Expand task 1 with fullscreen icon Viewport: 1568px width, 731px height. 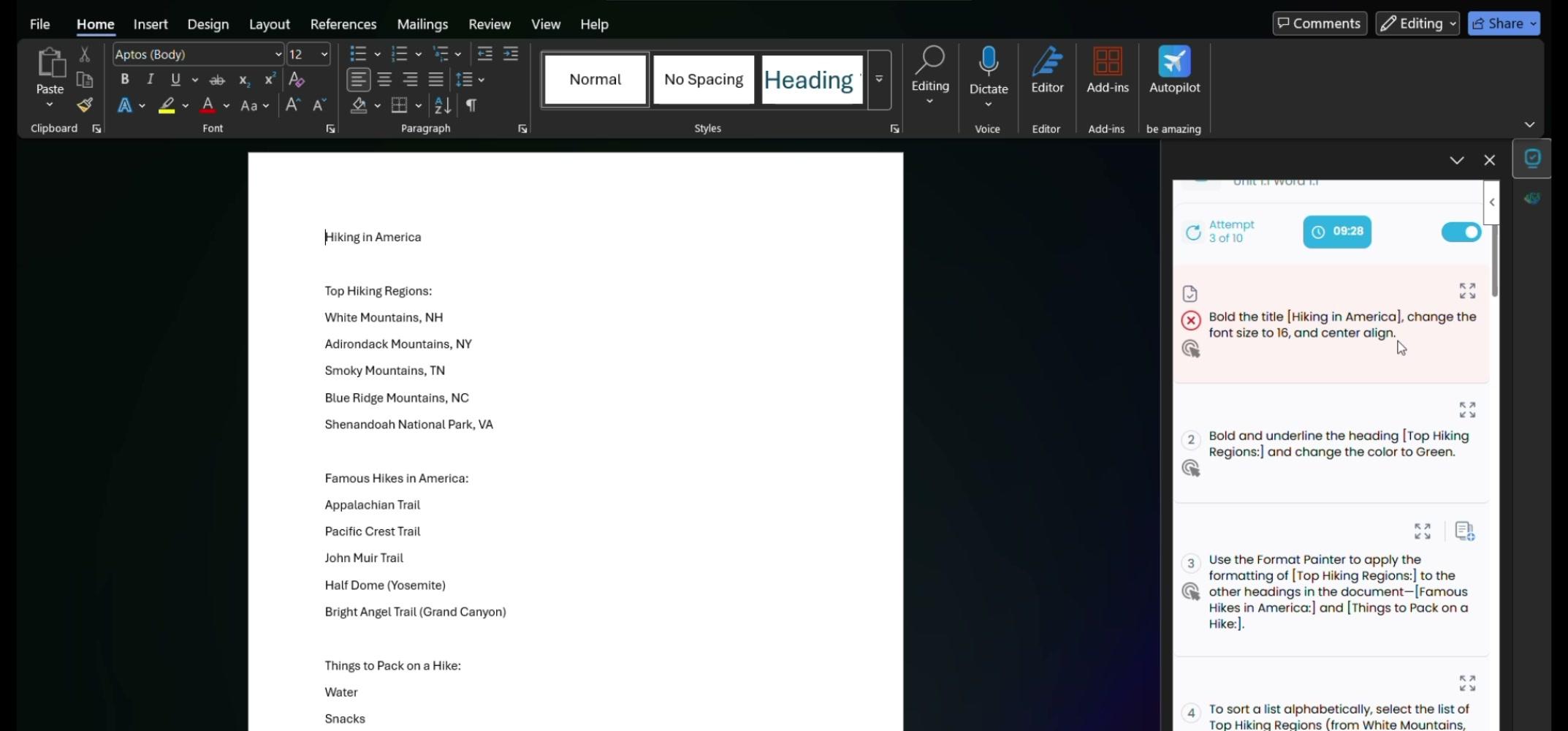click(1467, 291)
